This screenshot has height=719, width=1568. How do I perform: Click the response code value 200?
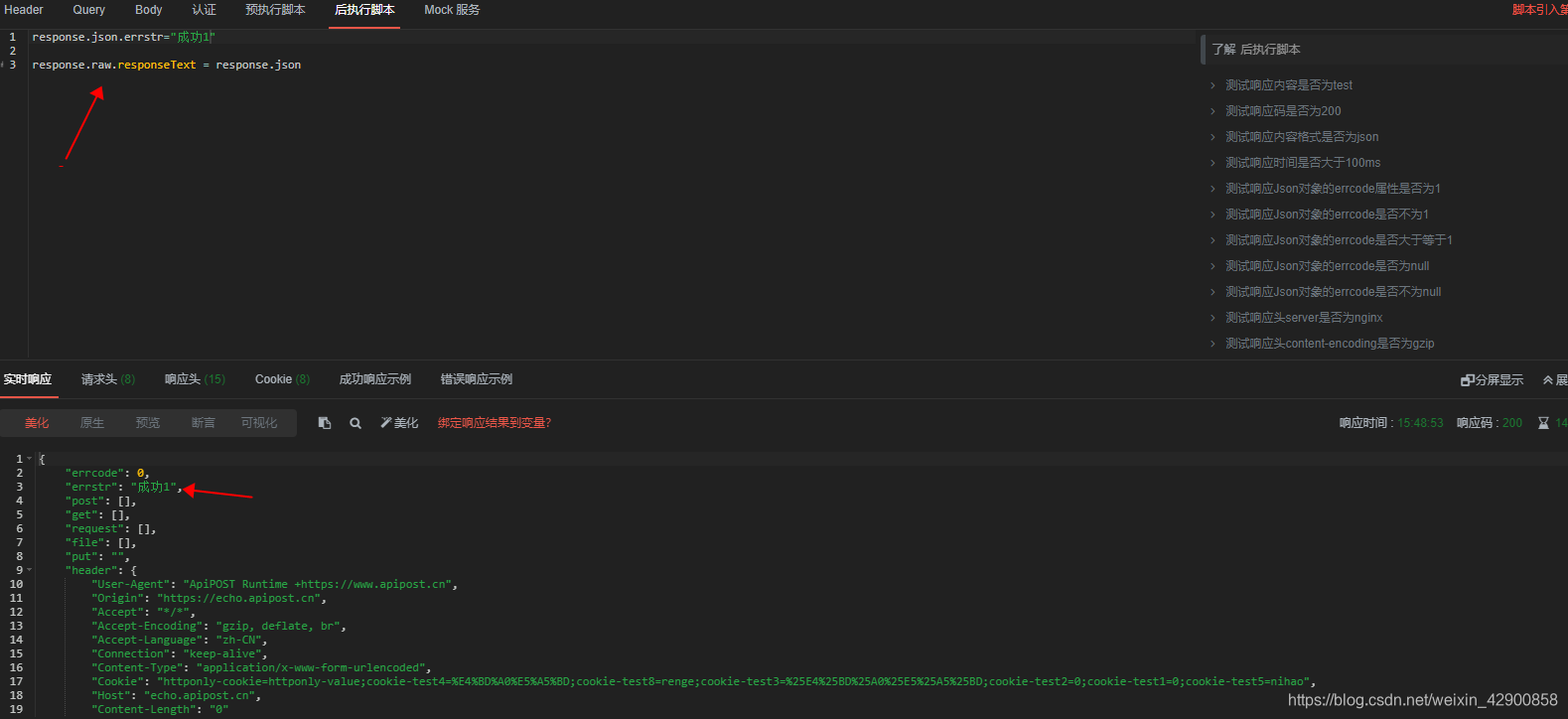pos(1511,423)
